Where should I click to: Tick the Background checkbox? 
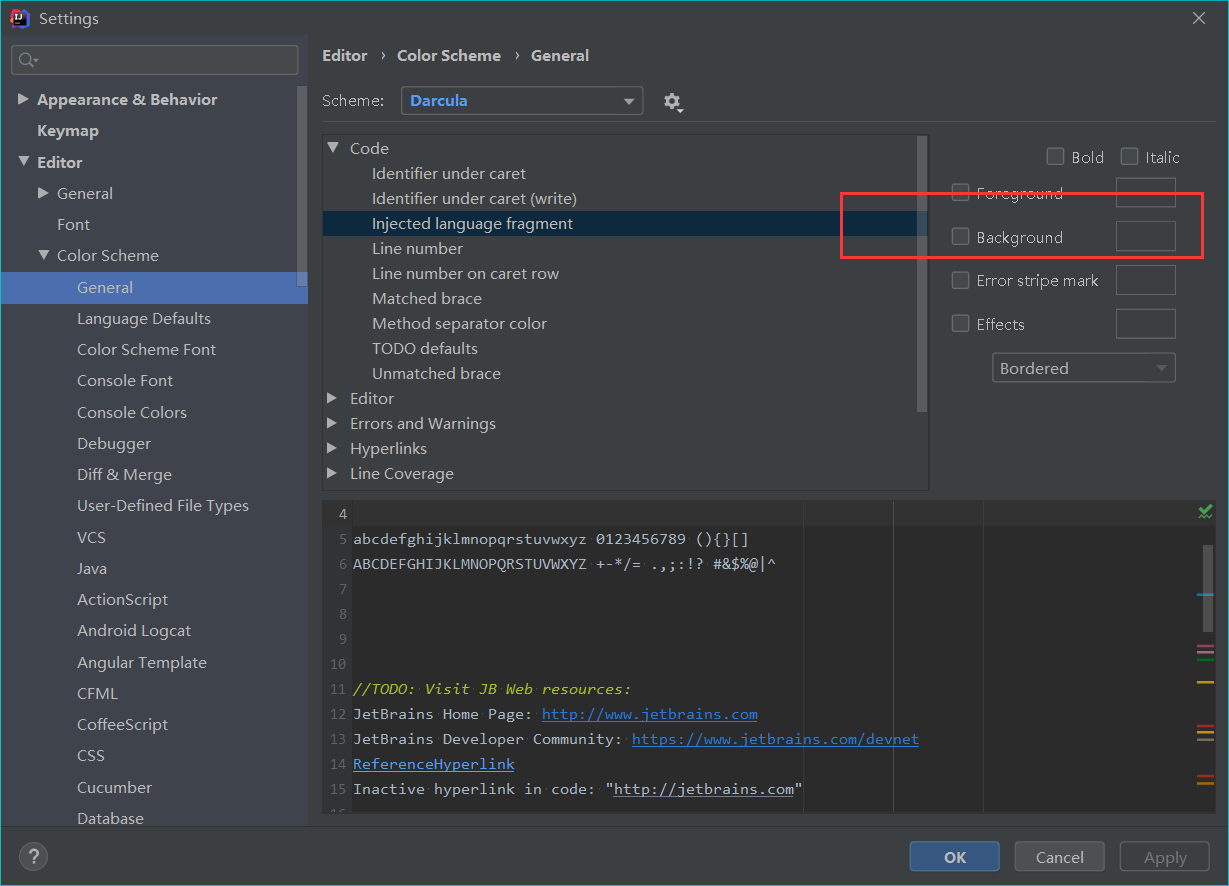tap(960, 236)
